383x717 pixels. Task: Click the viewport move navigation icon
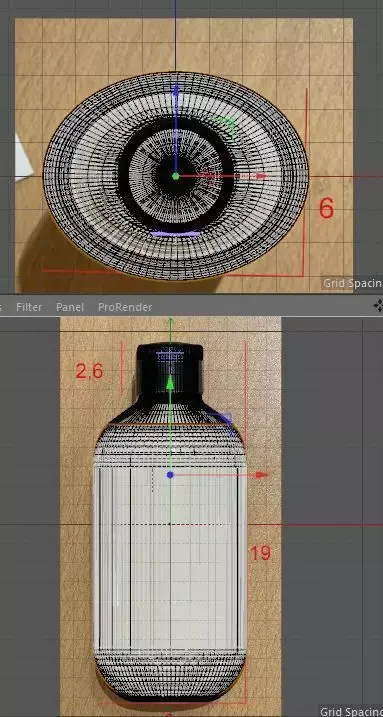coord(378,306)
